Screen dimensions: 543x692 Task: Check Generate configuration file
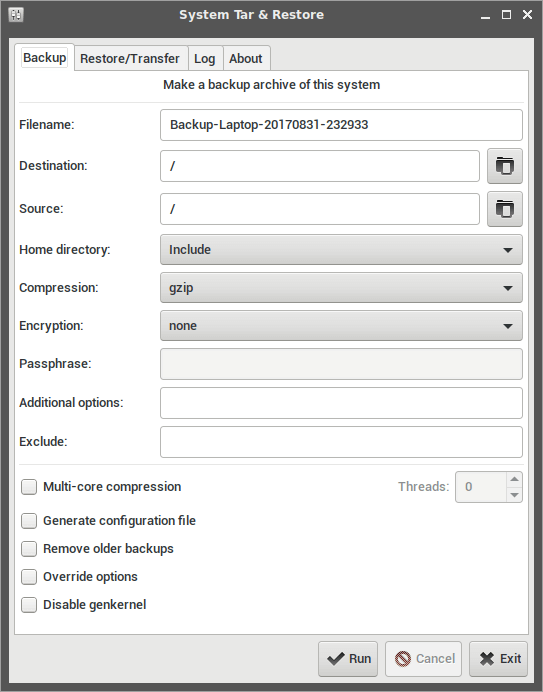[29, 521]
